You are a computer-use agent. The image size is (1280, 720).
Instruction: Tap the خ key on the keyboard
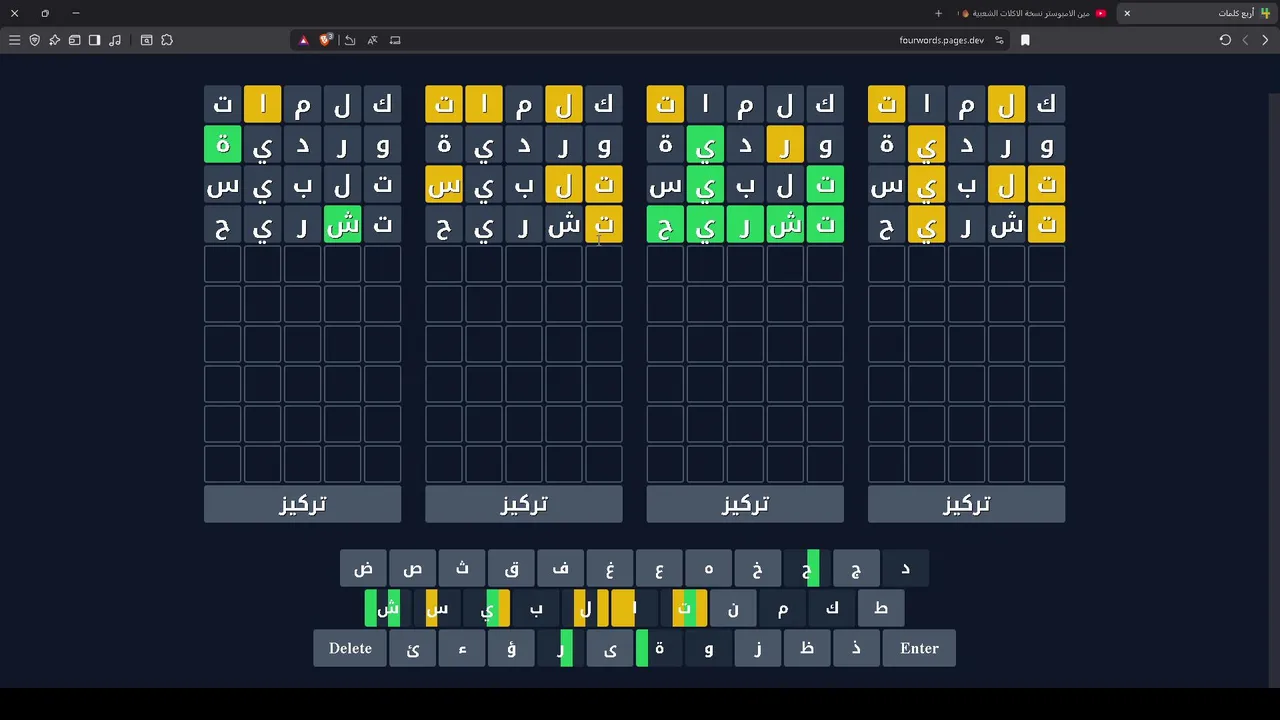pos(757,568)
